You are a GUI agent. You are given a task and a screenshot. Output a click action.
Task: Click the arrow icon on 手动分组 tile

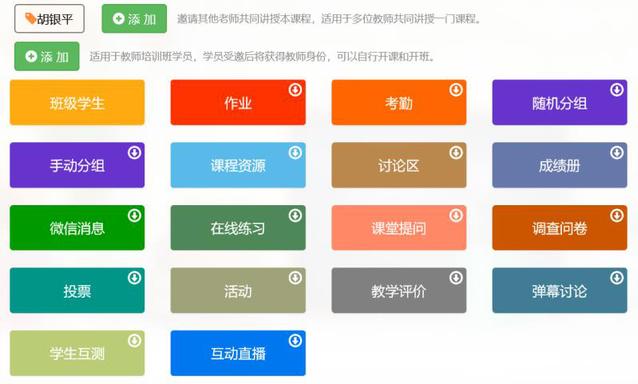coord(134,153)
